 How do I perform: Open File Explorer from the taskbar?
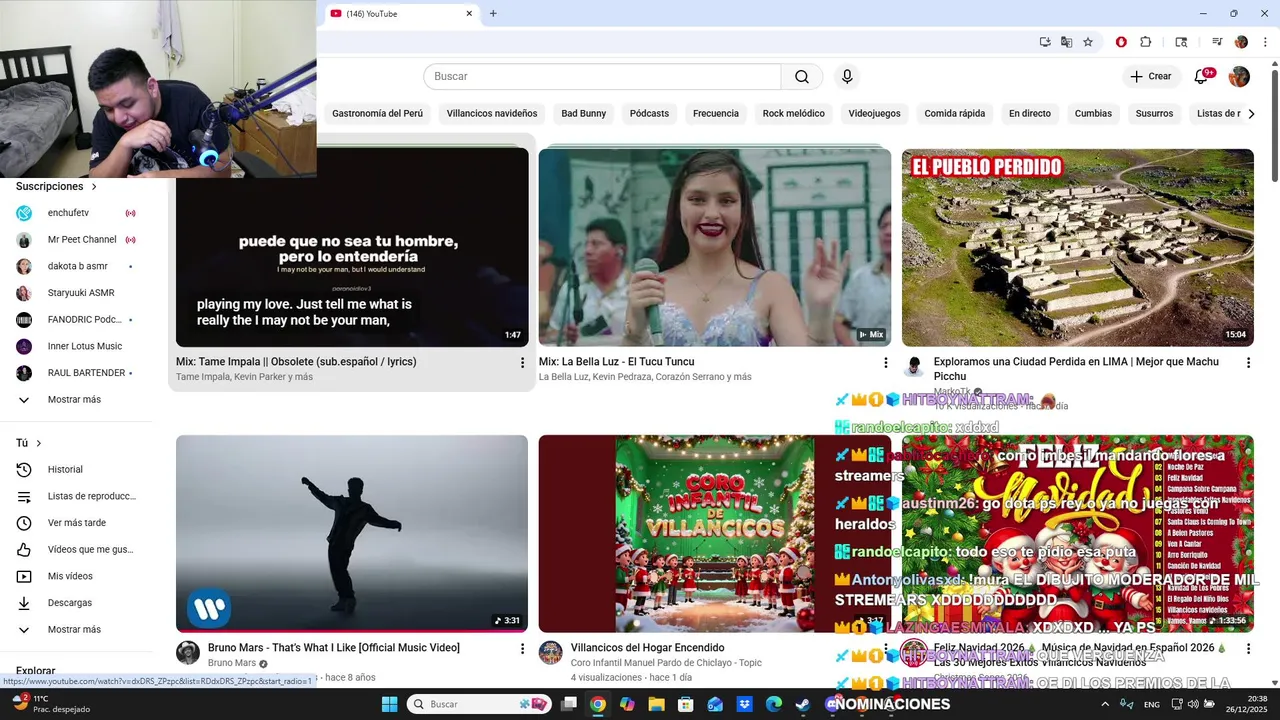click(x=656, y=704)
